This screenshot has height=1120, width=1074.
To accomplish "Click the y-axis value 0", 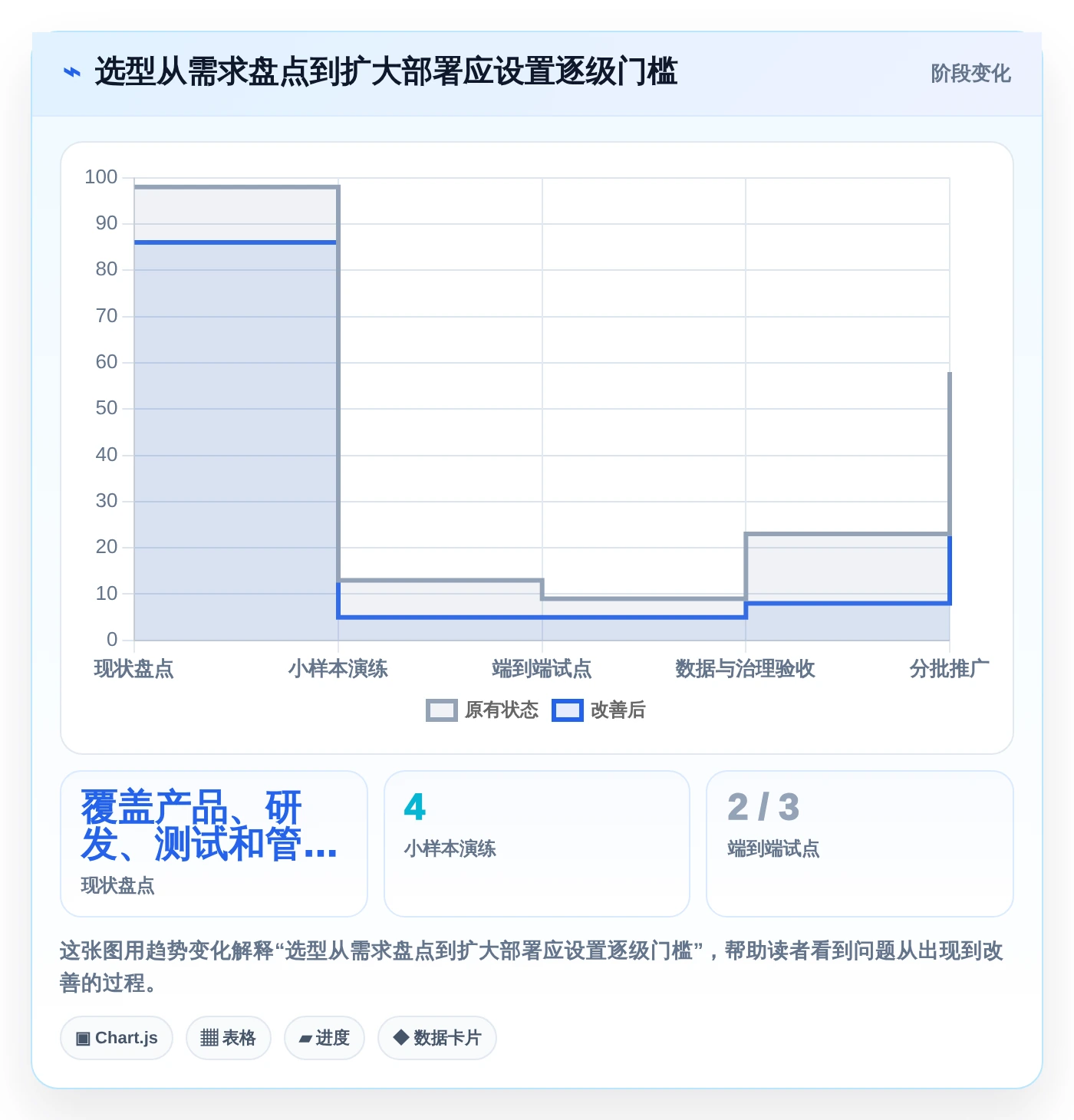I will pos(112,640).
